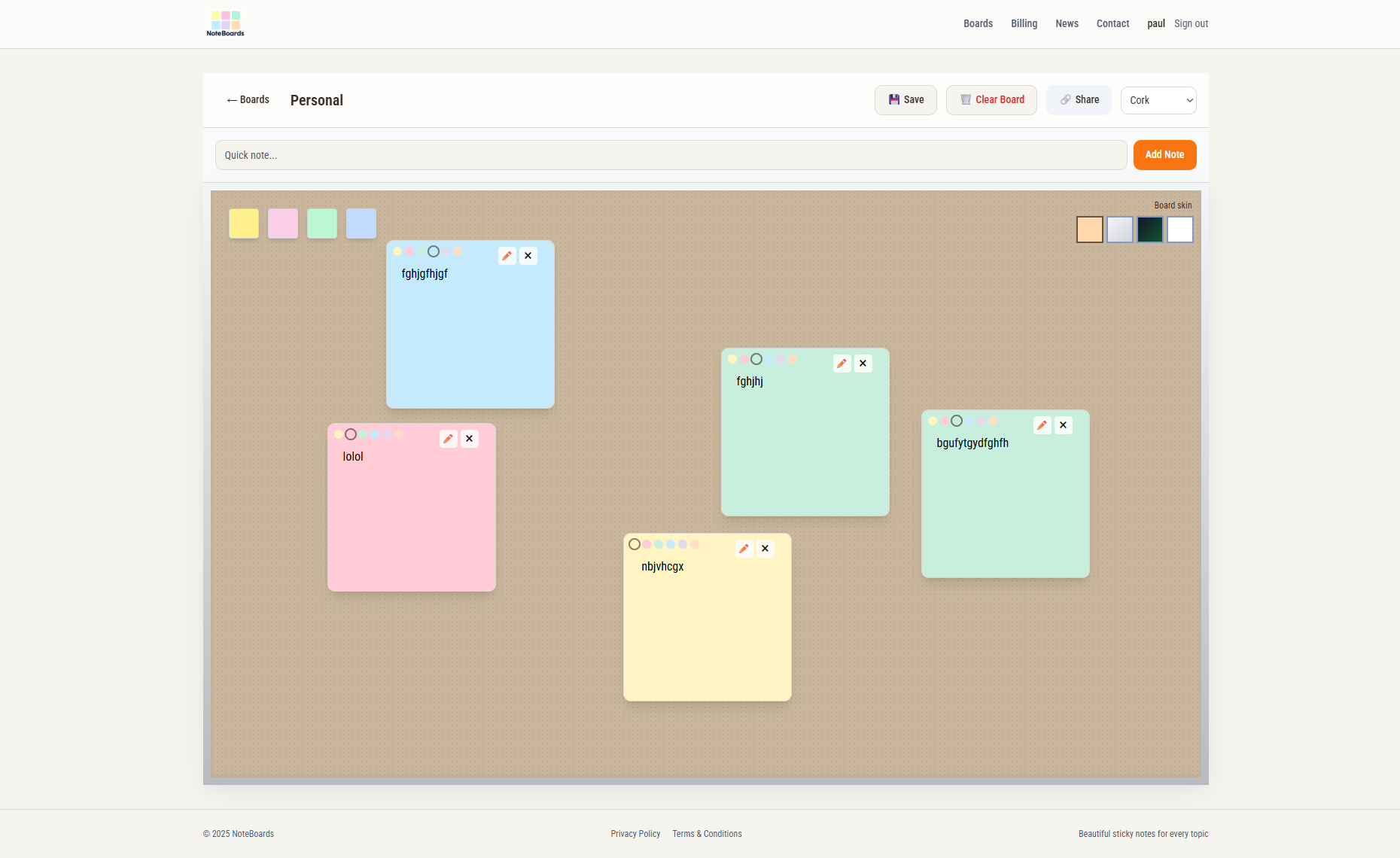Select the dark green board skin swatch
Image resolution: width=1400 pixels, height=858 pixels.
pyautogui.click(x=1150, y=230)
